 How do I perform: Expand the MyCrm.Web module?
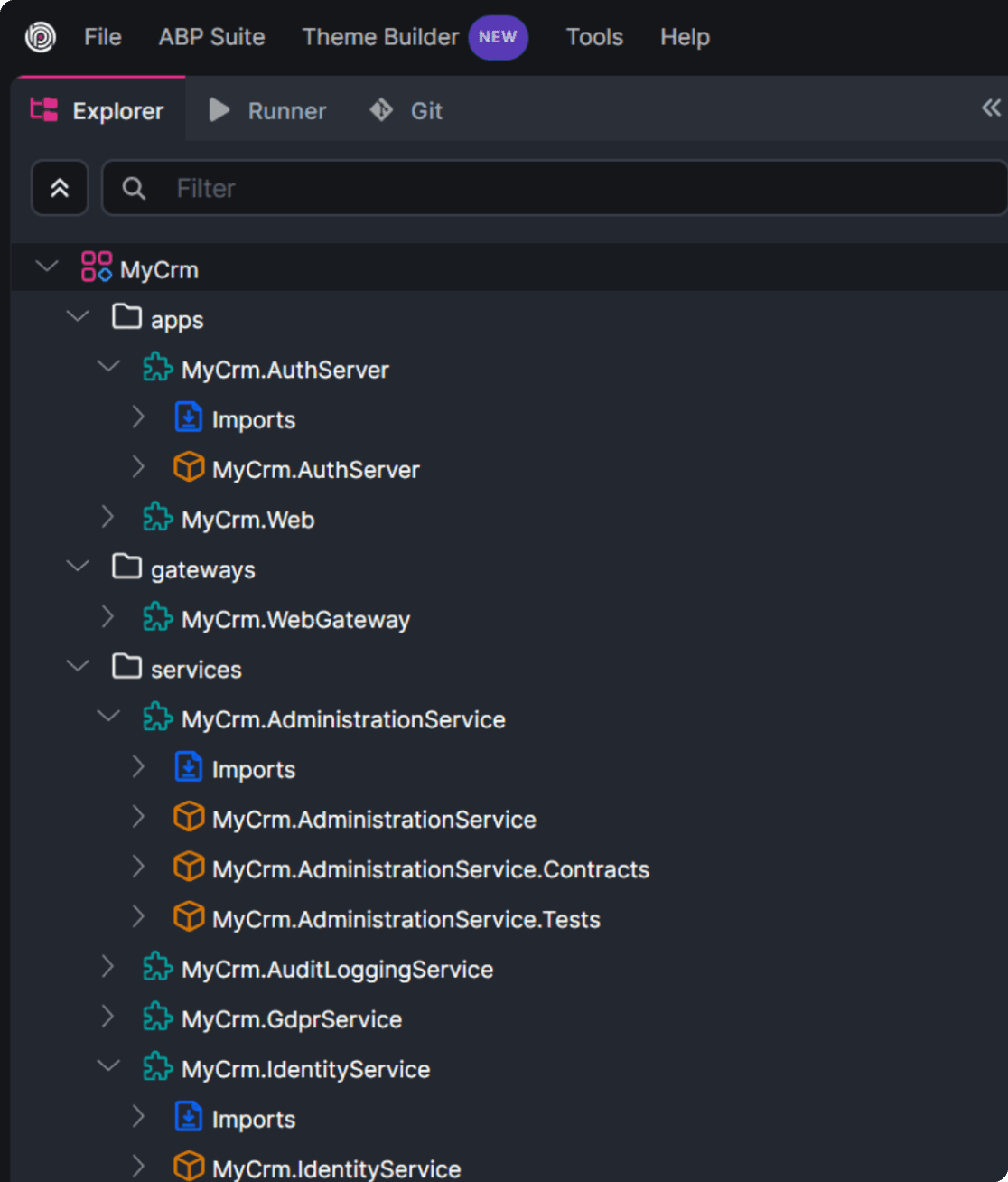click(x=108, y=517)
